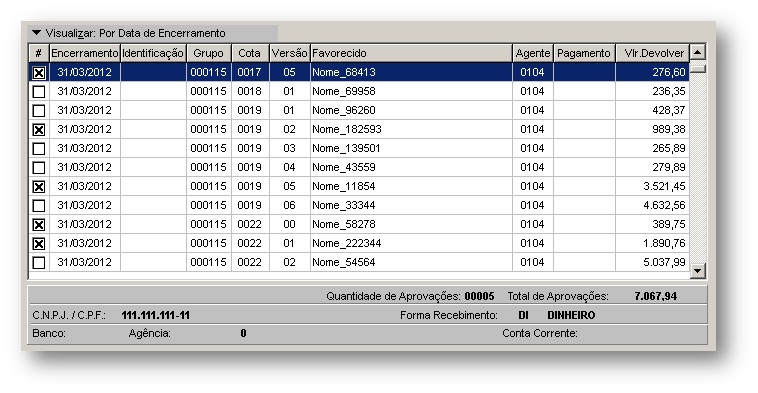Uncheck the checkbox for Nome_58278 row

tap(39, 225)
